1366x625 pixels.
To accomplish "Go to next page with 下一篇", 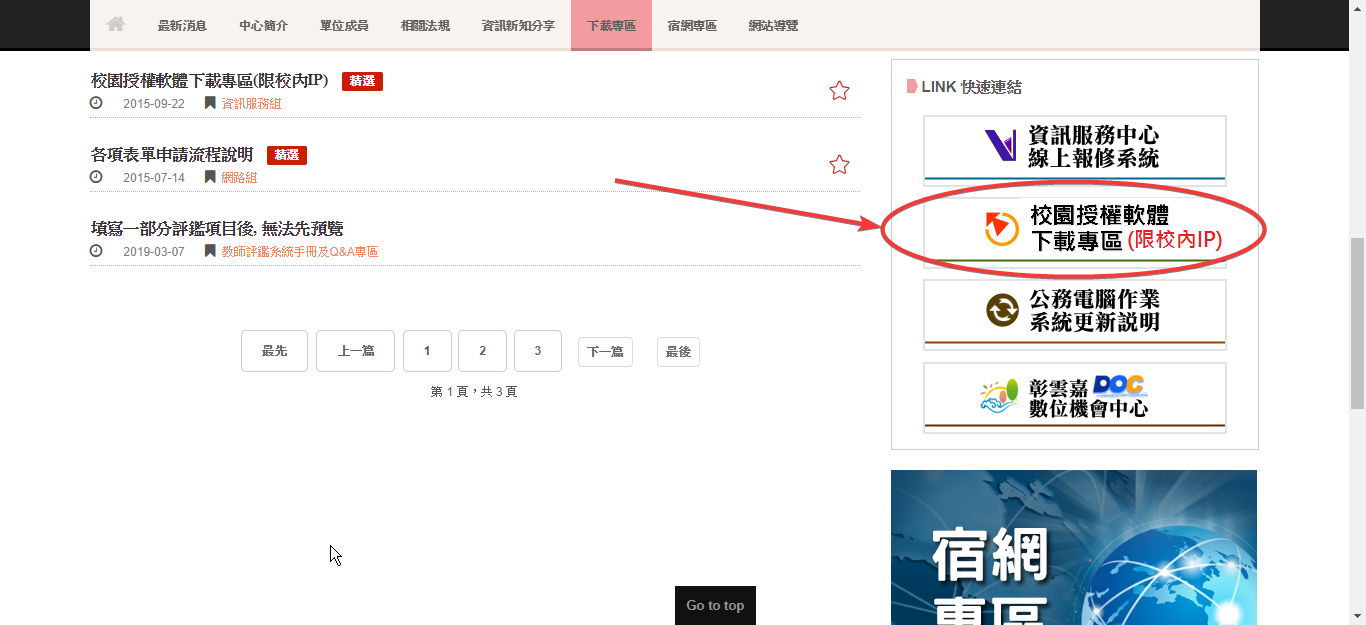I will tap(605, 352).
